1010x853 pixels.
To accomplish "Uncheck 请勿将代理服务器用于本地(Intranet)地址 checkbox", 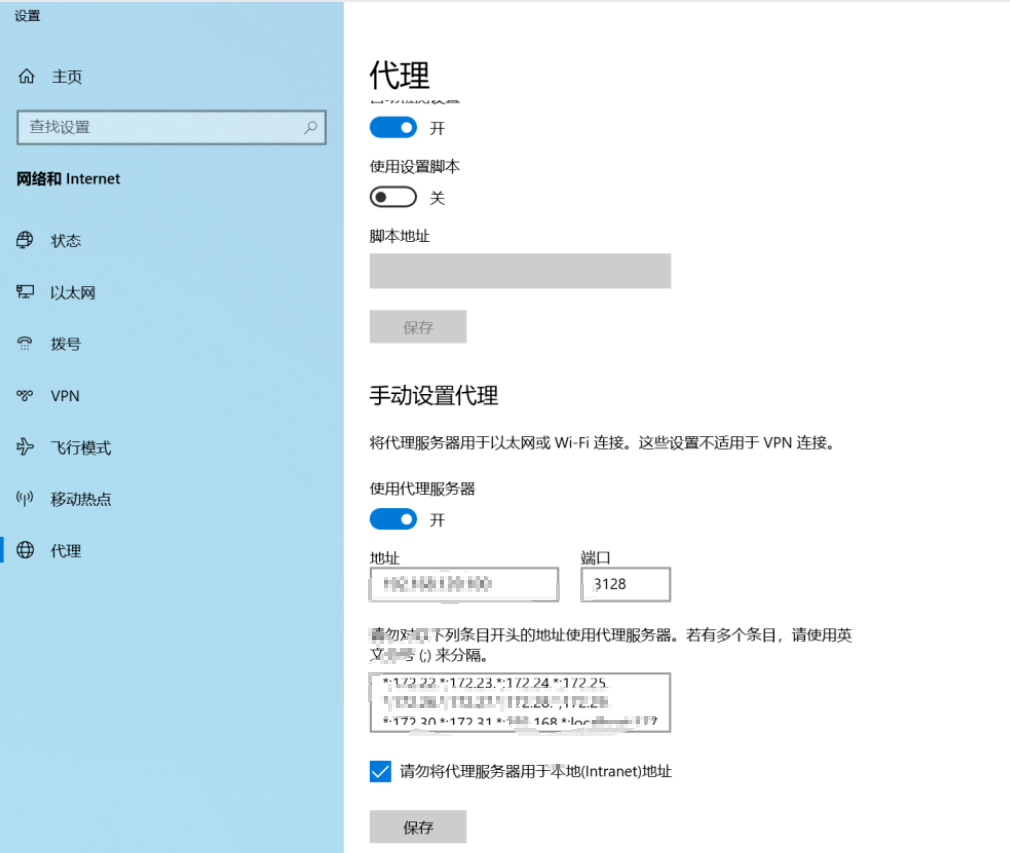I will [x=380, y=771].
